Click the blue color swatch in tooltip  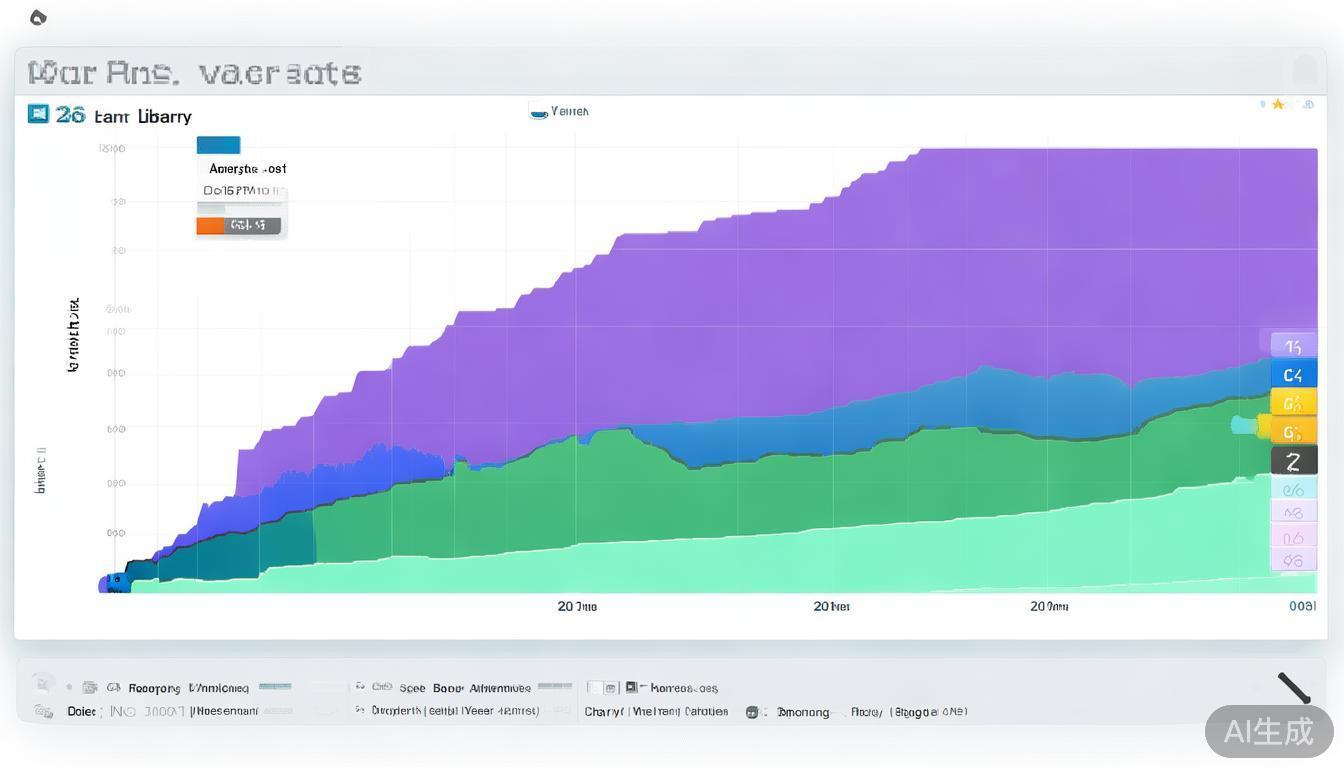pyautogui.click(x=218, y=145)
